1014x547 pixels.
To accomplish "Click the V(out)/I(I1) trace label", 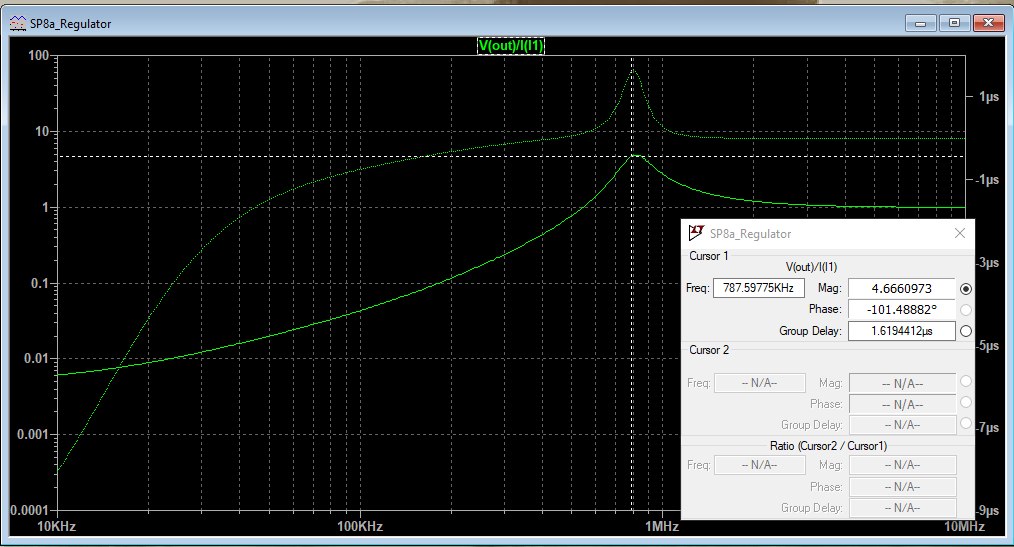I will (511, 46).
